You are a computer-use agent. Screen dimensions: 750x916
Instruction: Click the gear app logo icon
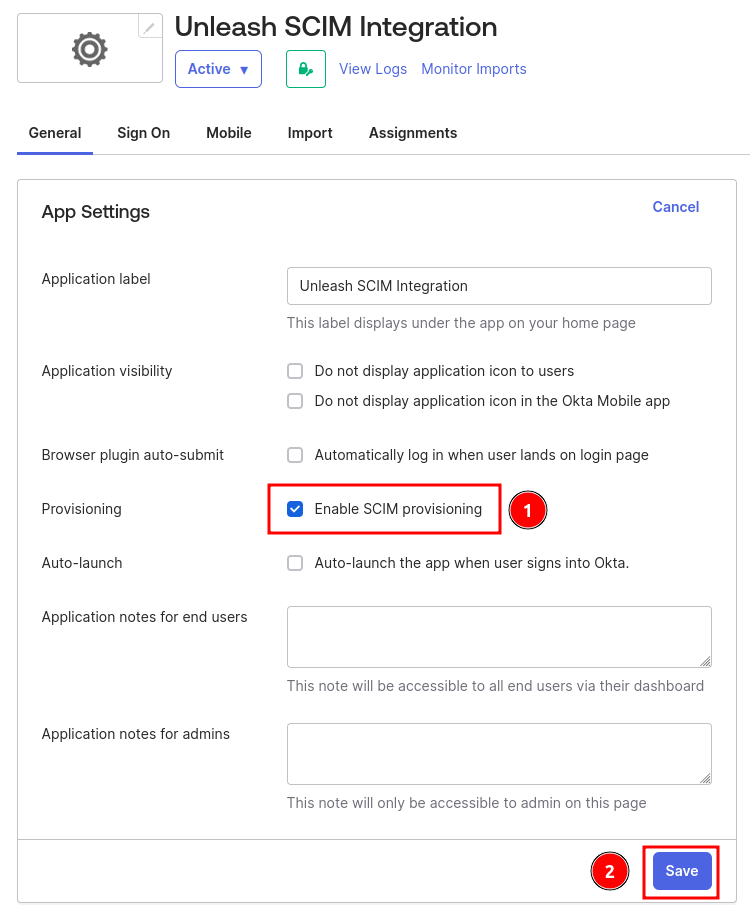(x=90, y=49)
